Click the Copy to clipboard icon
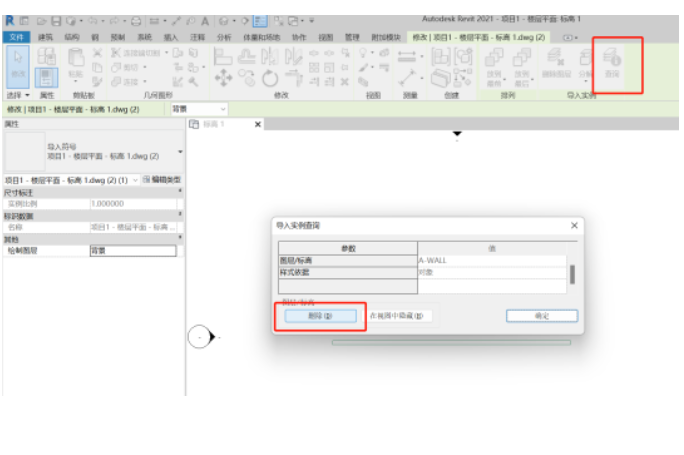Image resolution: width=684 pixels, height=455 pixels. pyautogui.click(x=97, y=68)
